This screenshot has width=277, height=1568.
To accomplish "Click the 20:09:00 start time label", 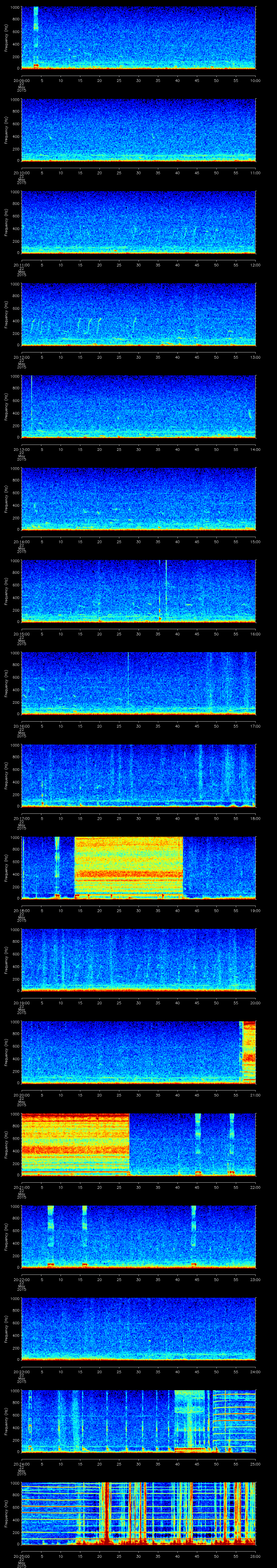I will (21, 80).
